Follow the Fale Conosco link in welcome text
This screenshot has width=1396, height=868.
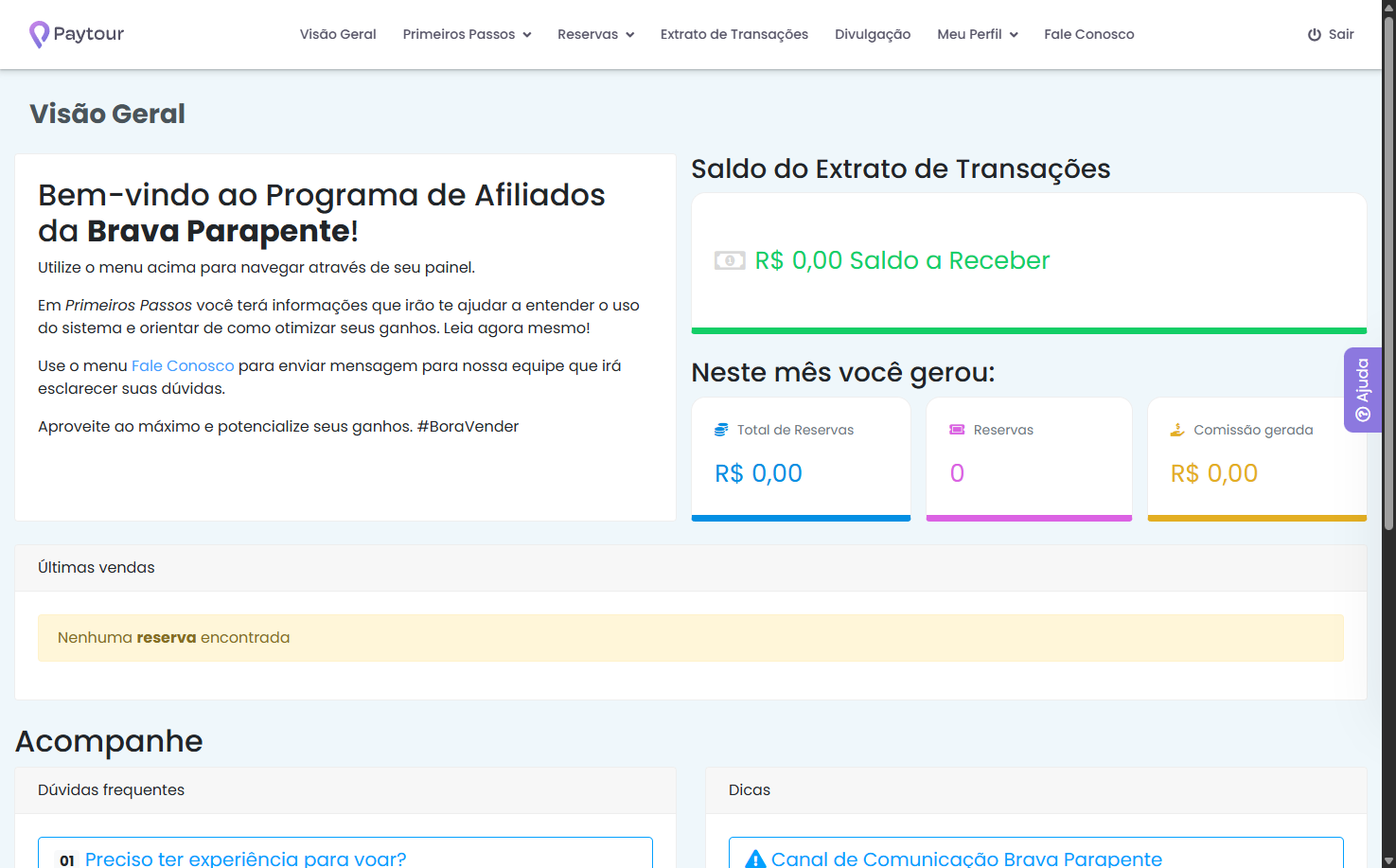[183, 365]
